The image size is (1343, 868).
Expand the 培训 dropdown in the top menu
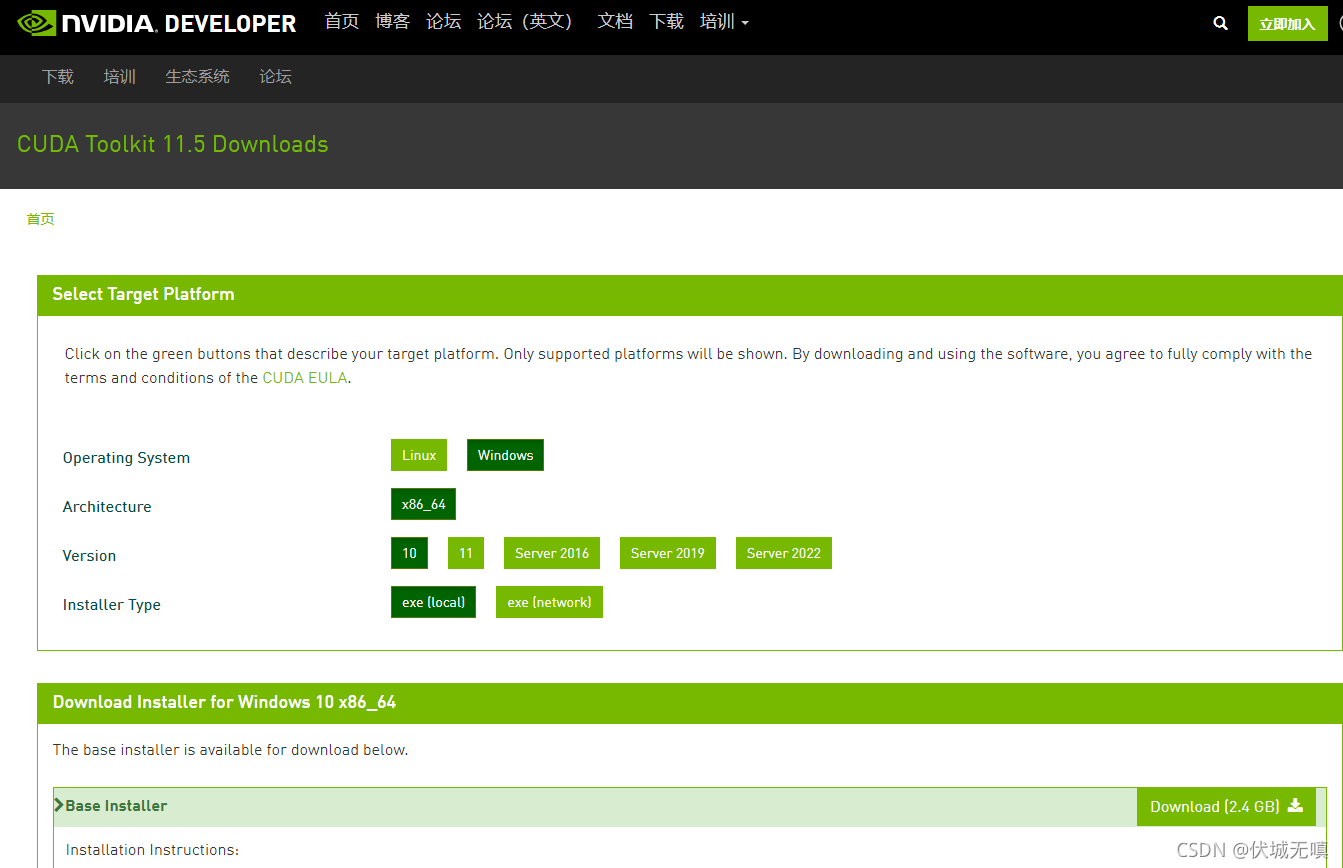pos(724,21)
